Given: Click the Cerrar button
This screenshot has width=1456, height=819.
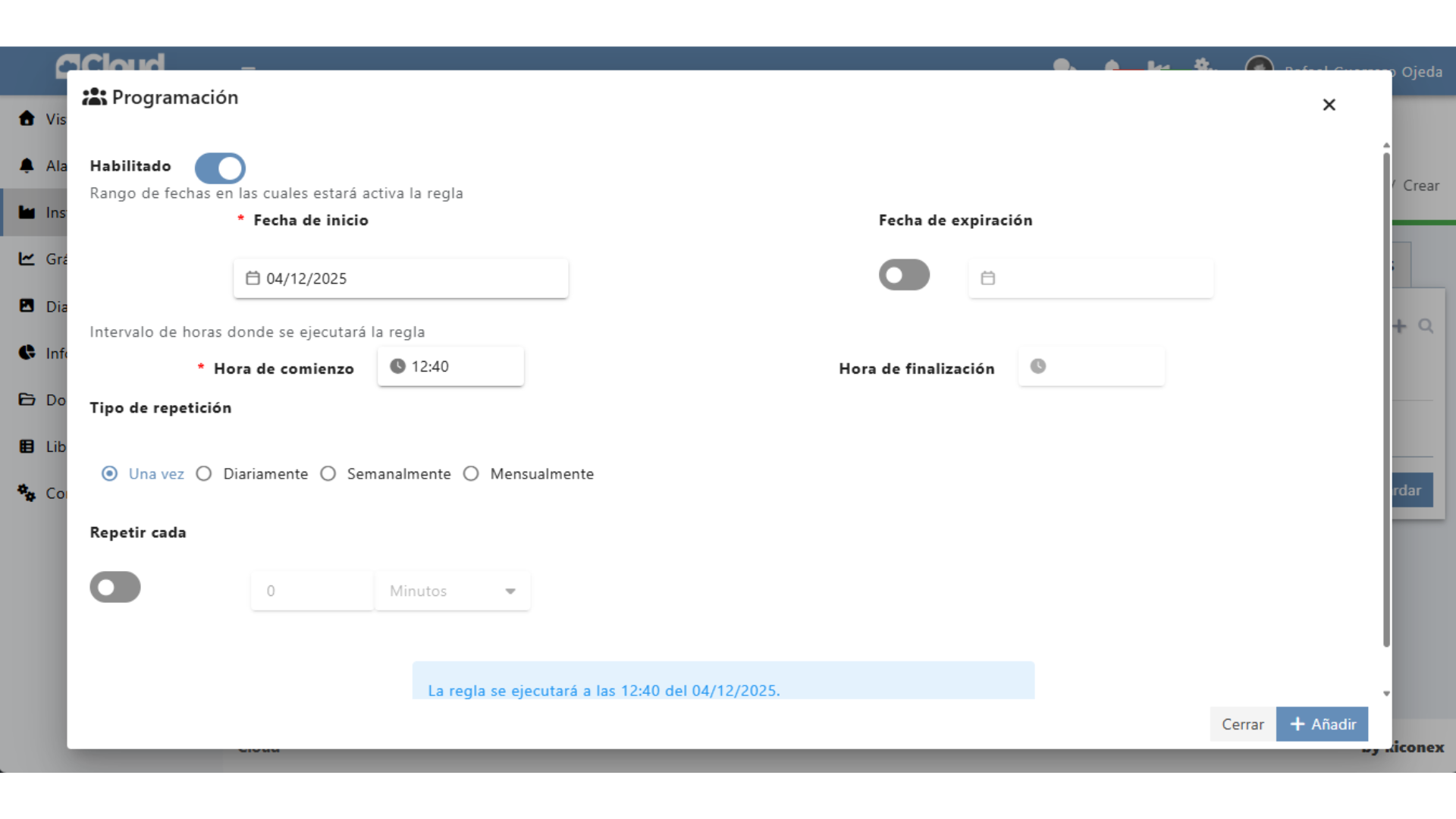Looking at the screenshot, I should pyautogui.click(x=1242, y=724).
